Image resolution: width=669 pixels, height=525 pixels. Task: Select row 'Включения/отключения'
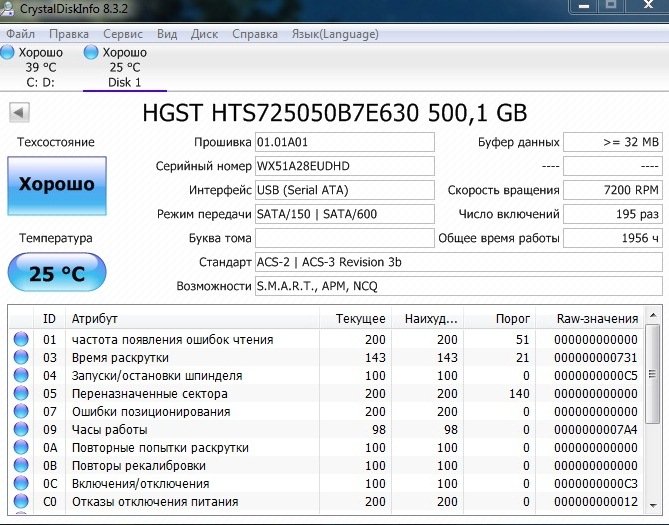click(x=326, y=483)
